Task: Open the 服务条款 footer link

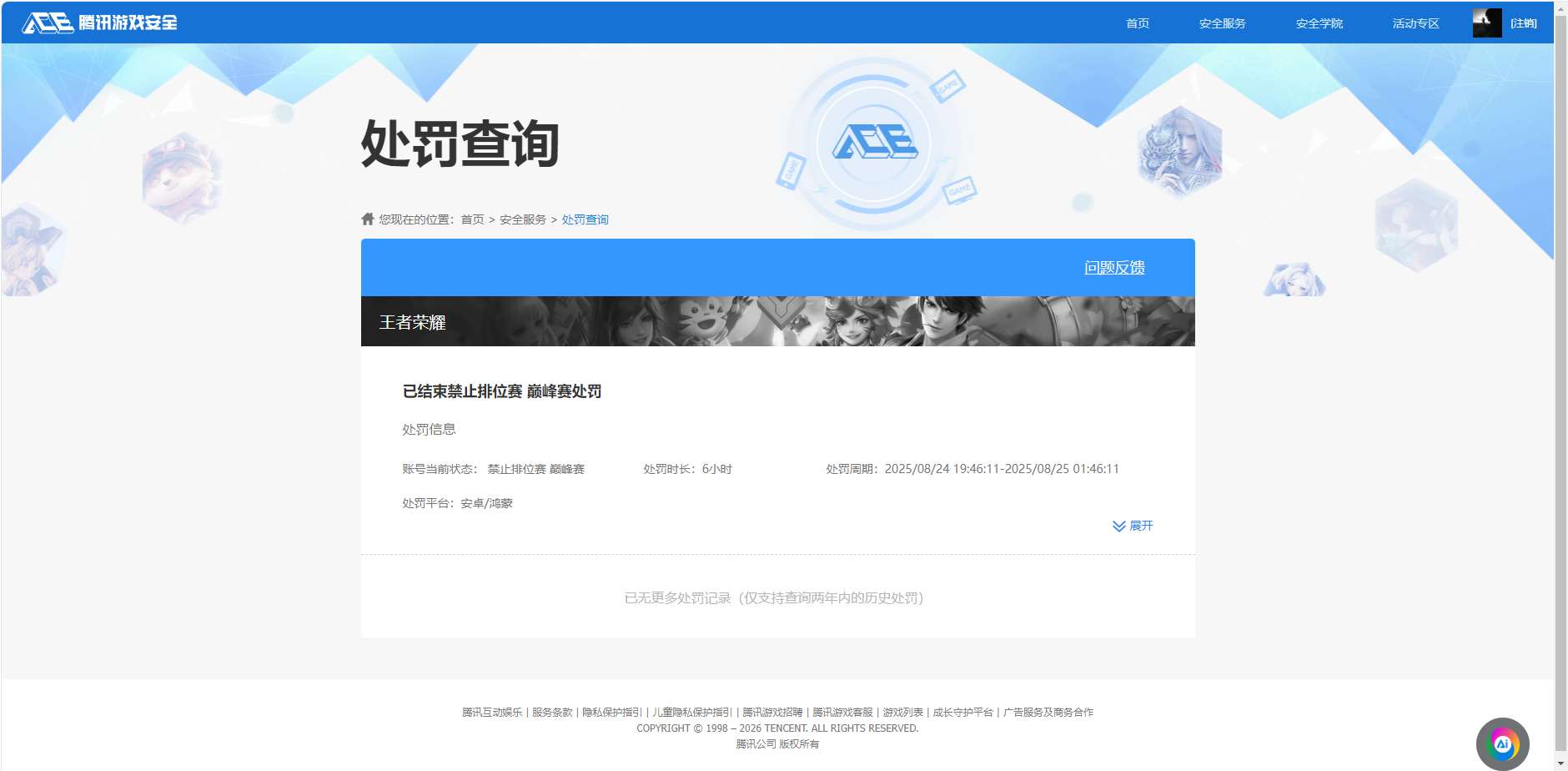Action: pos(552,712)
